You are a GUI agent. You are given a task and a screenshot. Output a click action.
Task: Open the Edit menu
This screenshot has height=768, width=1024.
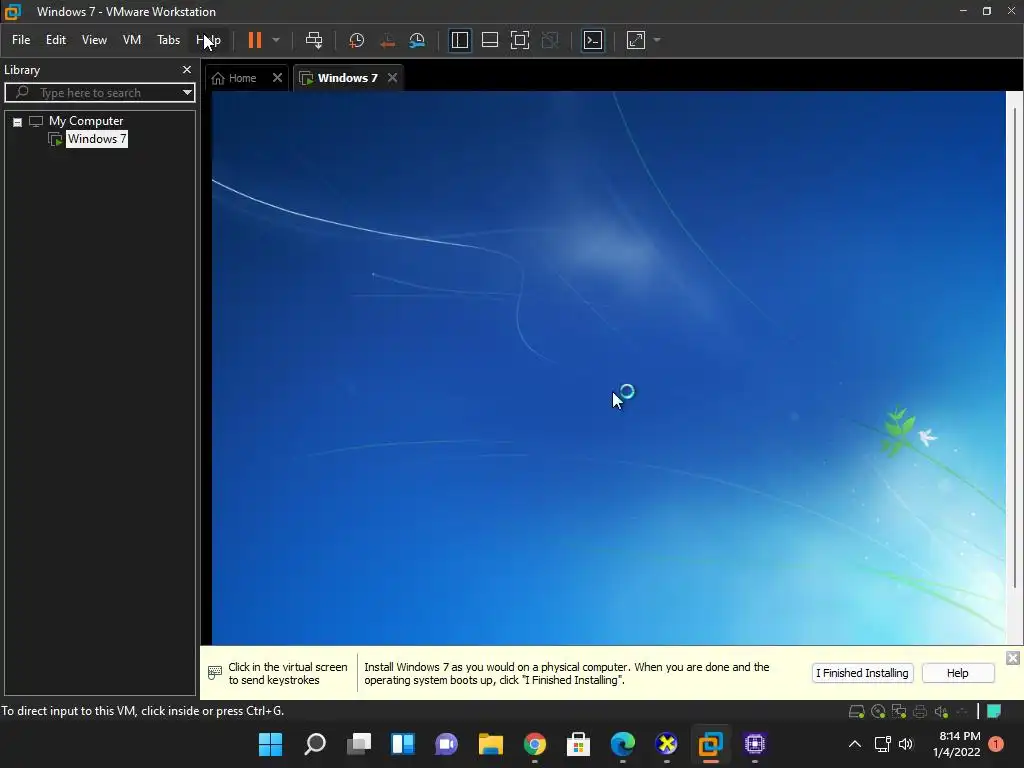click(56, 40)
